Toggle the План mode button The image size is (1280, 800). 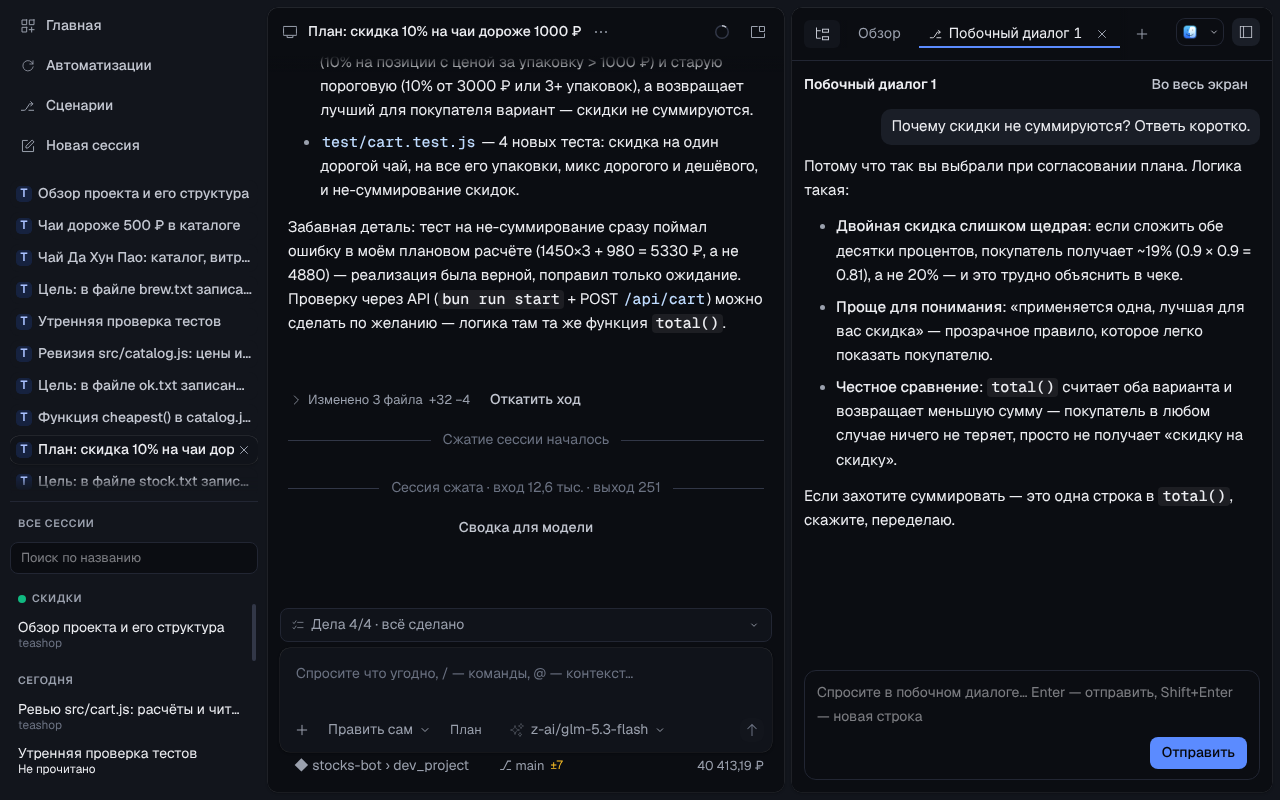pyautogui.click(x=465, y=730)
